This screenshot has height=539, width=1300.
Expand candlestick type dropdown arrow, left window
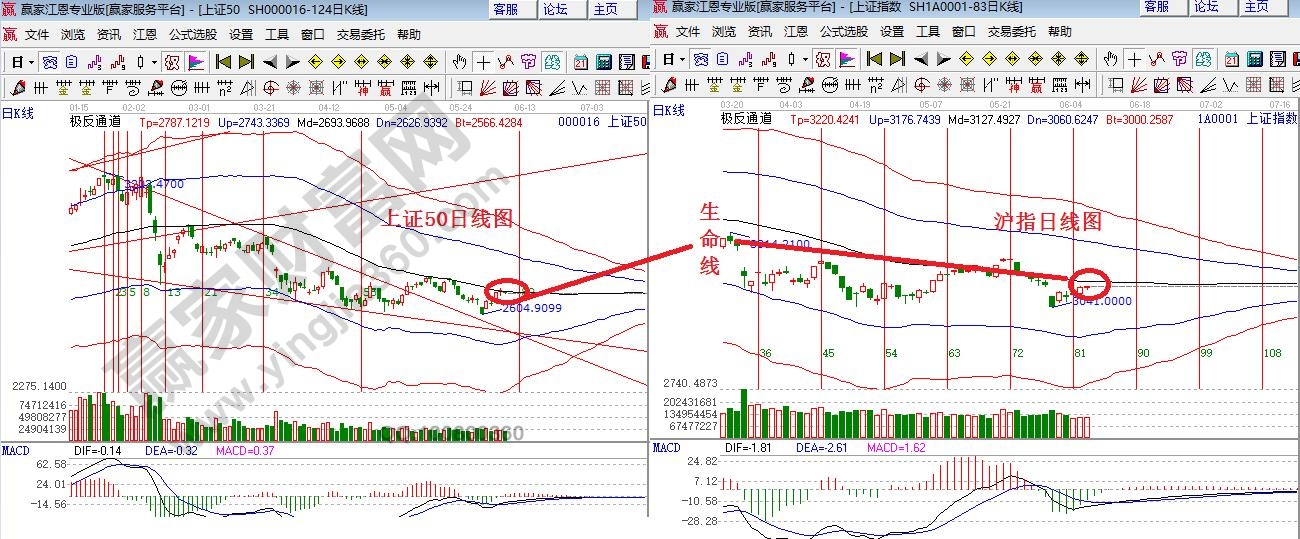click(154, 62)
